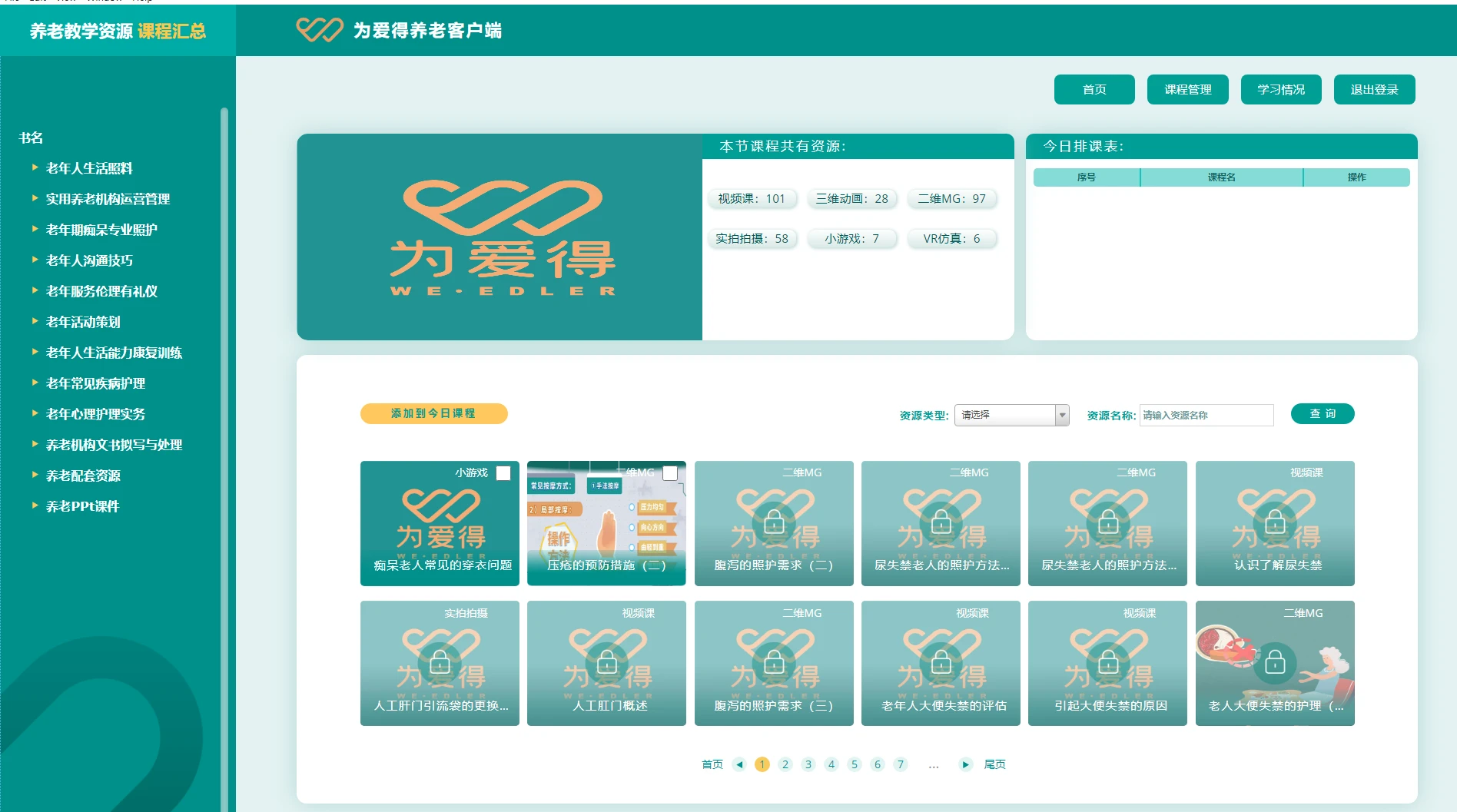Jump to 首页 in pagination
The image size is (1457, 812).
(x=712, y=764)
